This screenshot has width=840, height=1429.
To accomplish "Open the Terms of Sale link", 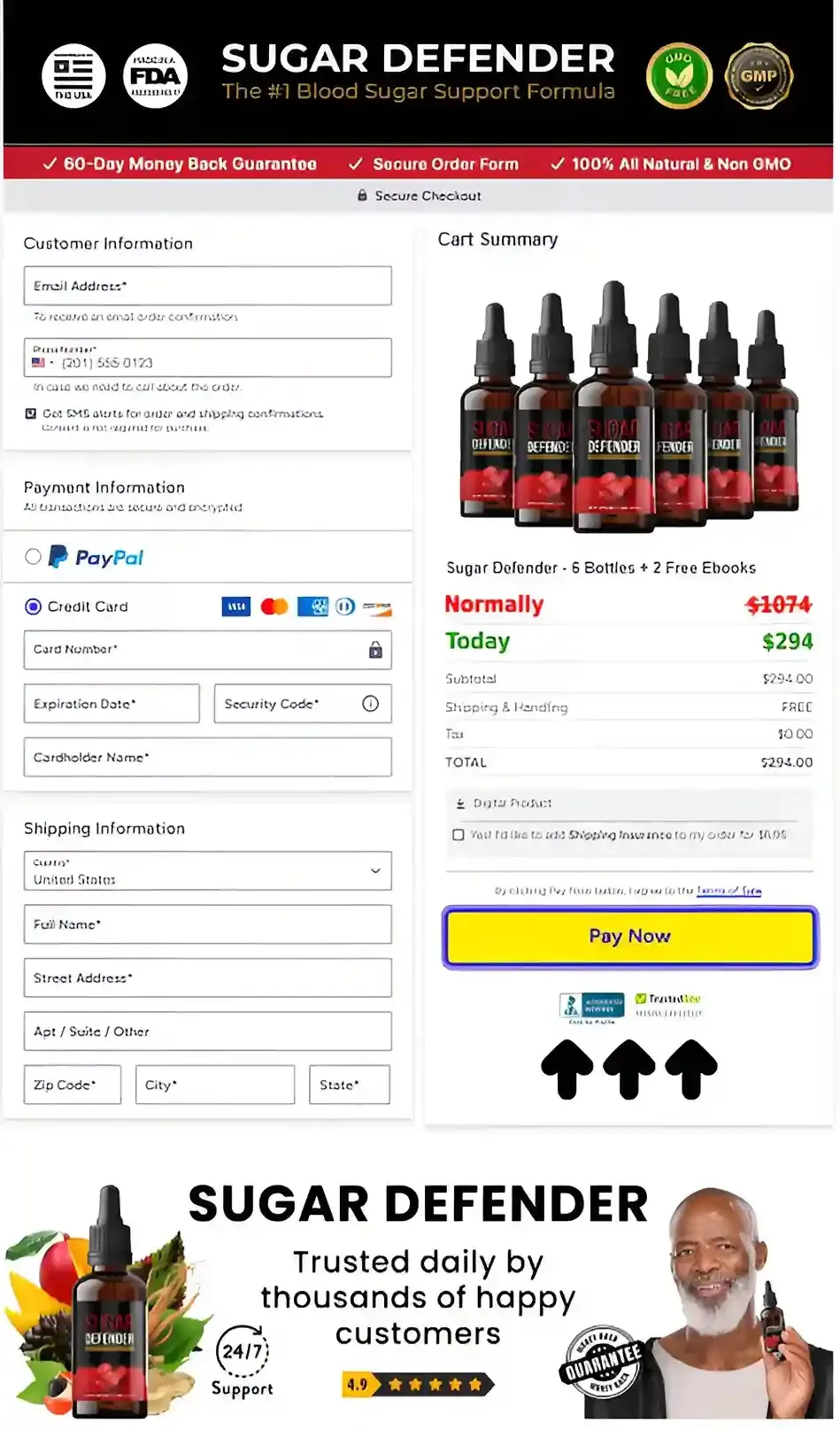I will (728, 891).
